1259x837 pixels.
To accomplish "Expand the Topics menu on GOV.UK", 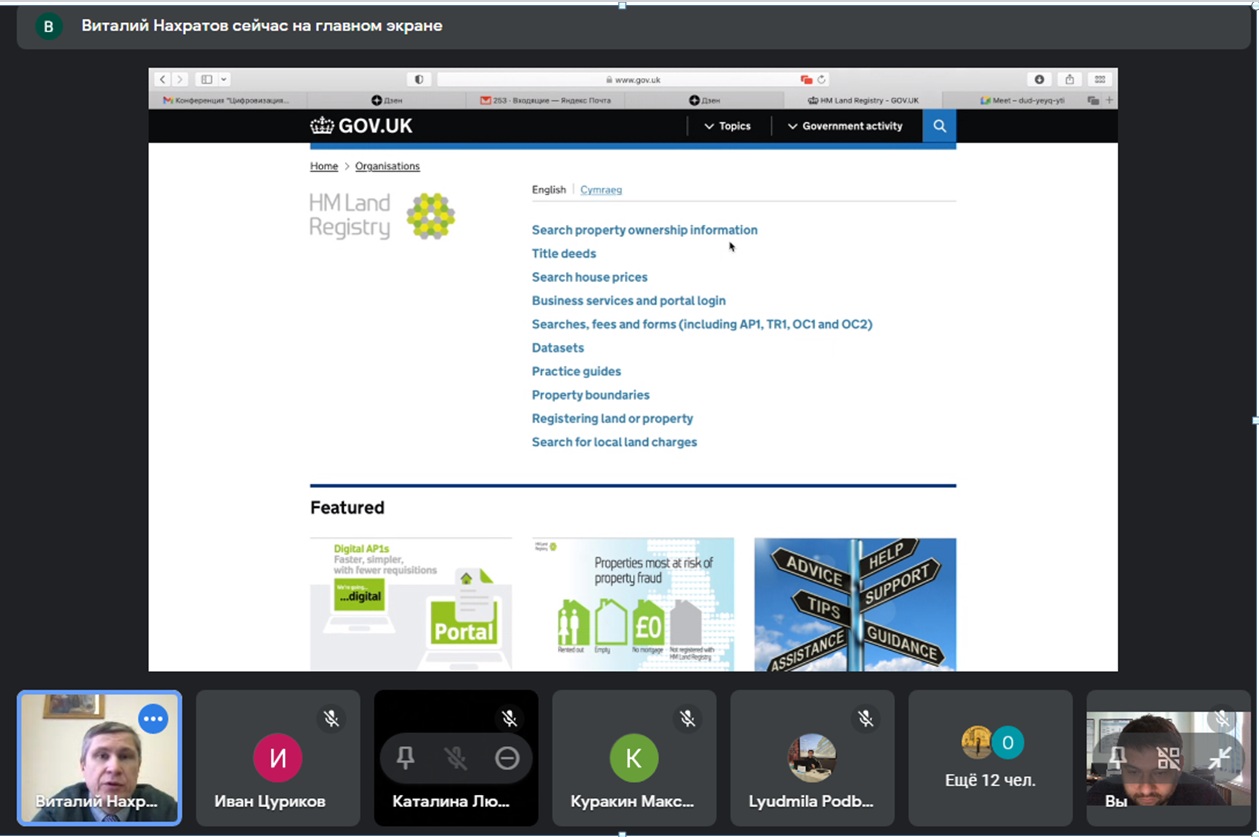I will coord(727,126).
